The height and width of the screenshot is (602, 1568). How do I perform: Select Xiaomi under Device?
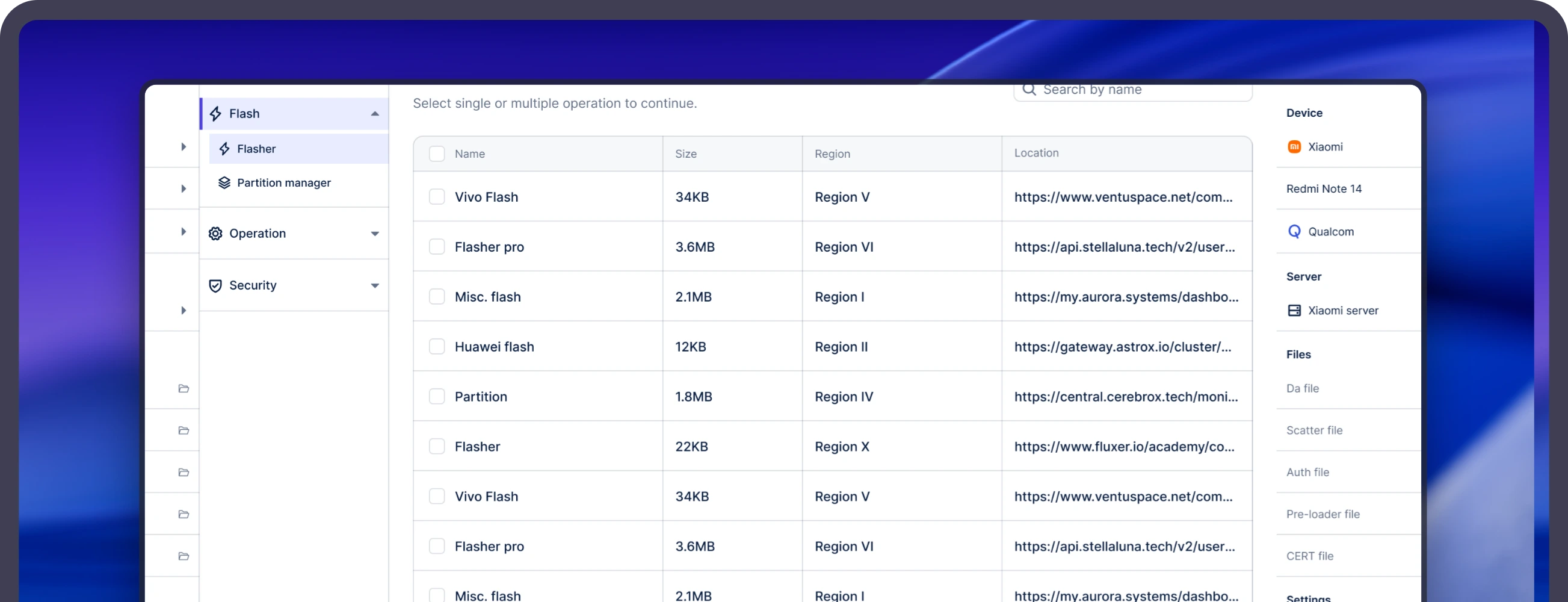coord(1348,147)
